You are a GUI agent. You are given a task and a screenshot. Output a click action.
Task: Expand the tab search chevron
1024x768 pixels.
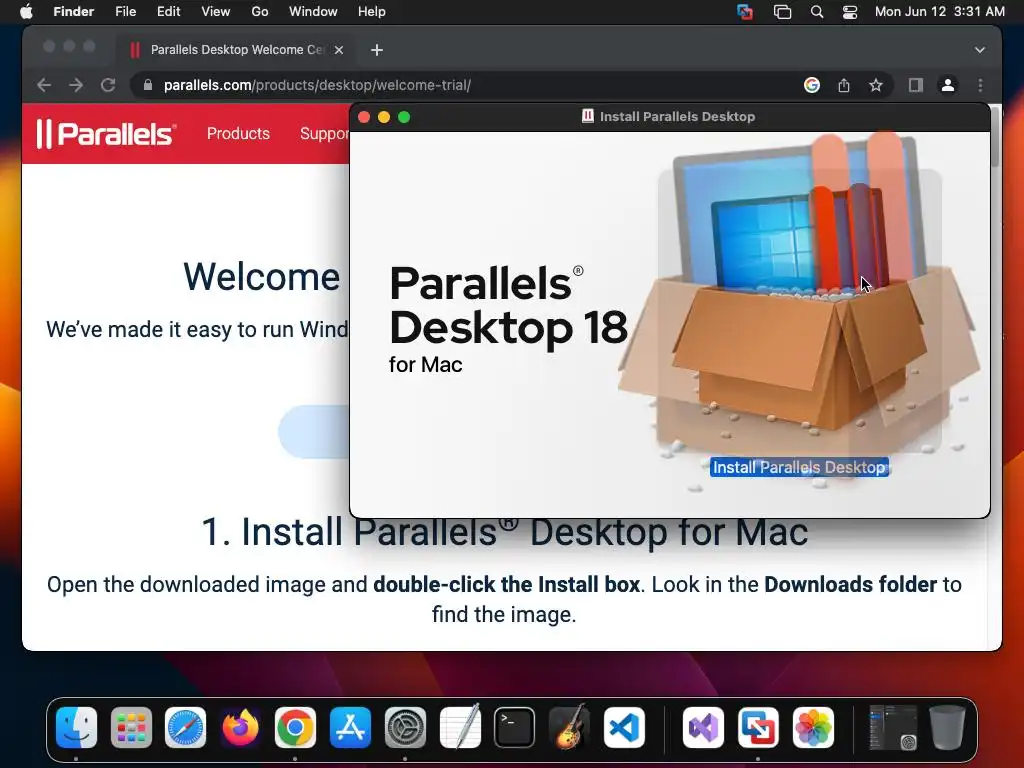pos(980,50)
